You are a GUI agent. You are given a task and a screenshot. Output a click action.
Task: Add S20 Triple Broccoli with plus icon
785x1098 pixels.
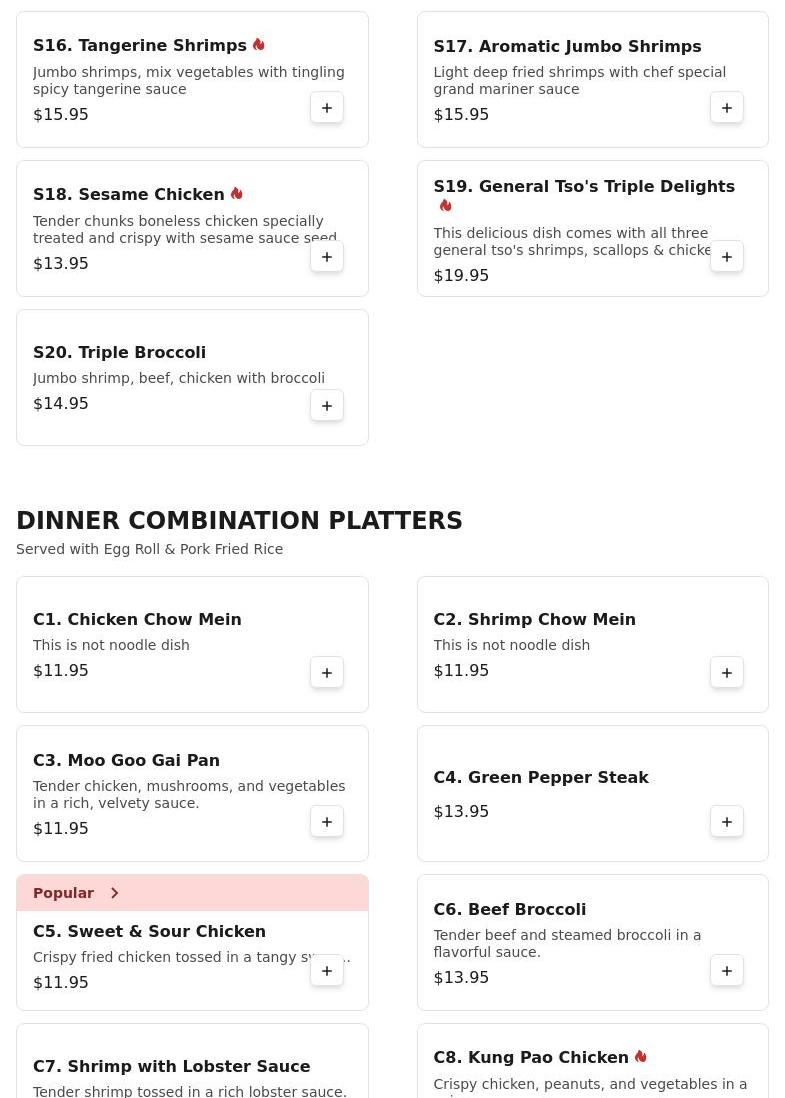tap(326, 406)
